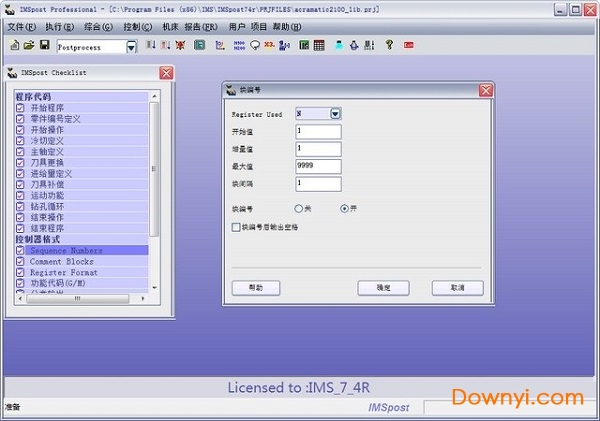Image resolution: width=600 pixels, height=421 pixels.
Task: Select the 关 radio button for 块编号
Action: pyautogui.click(x=298, y=209)
